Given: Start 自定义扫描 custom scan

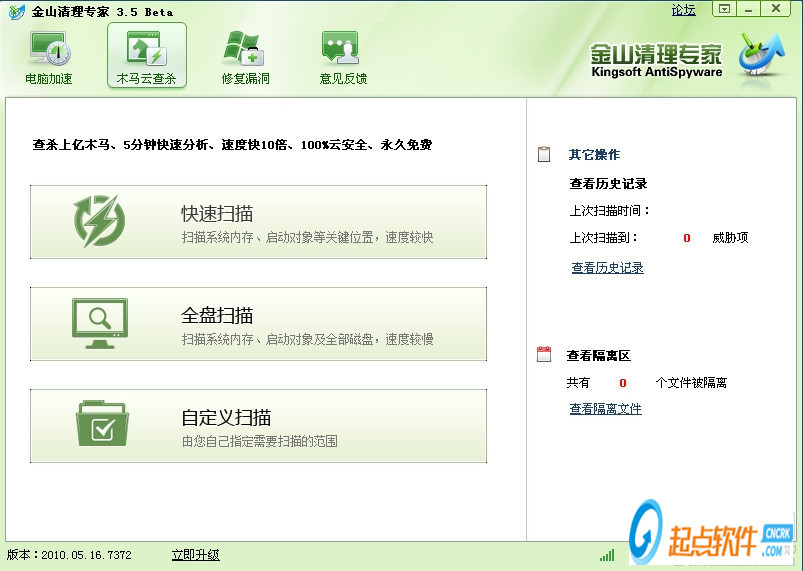Looking at the screenshot, I should click(x=259, y=426).
